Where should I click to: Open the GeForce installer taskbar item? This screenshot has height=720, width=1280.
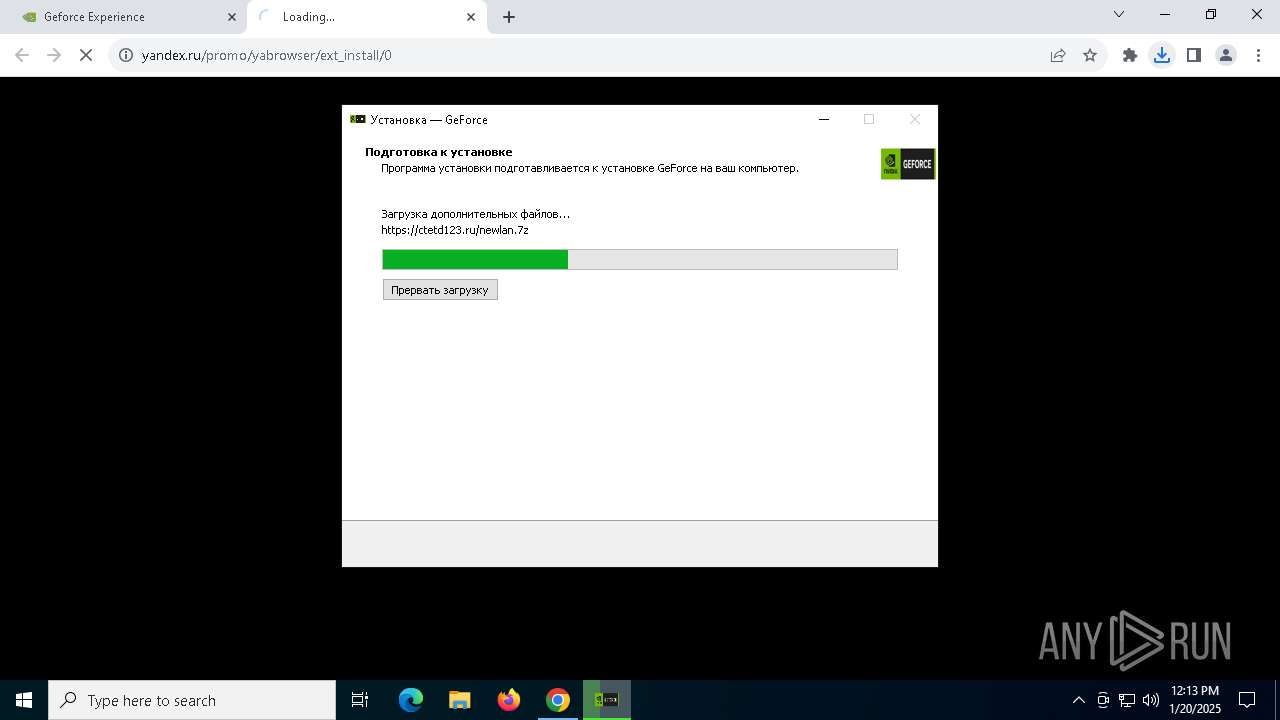point(607,700)
